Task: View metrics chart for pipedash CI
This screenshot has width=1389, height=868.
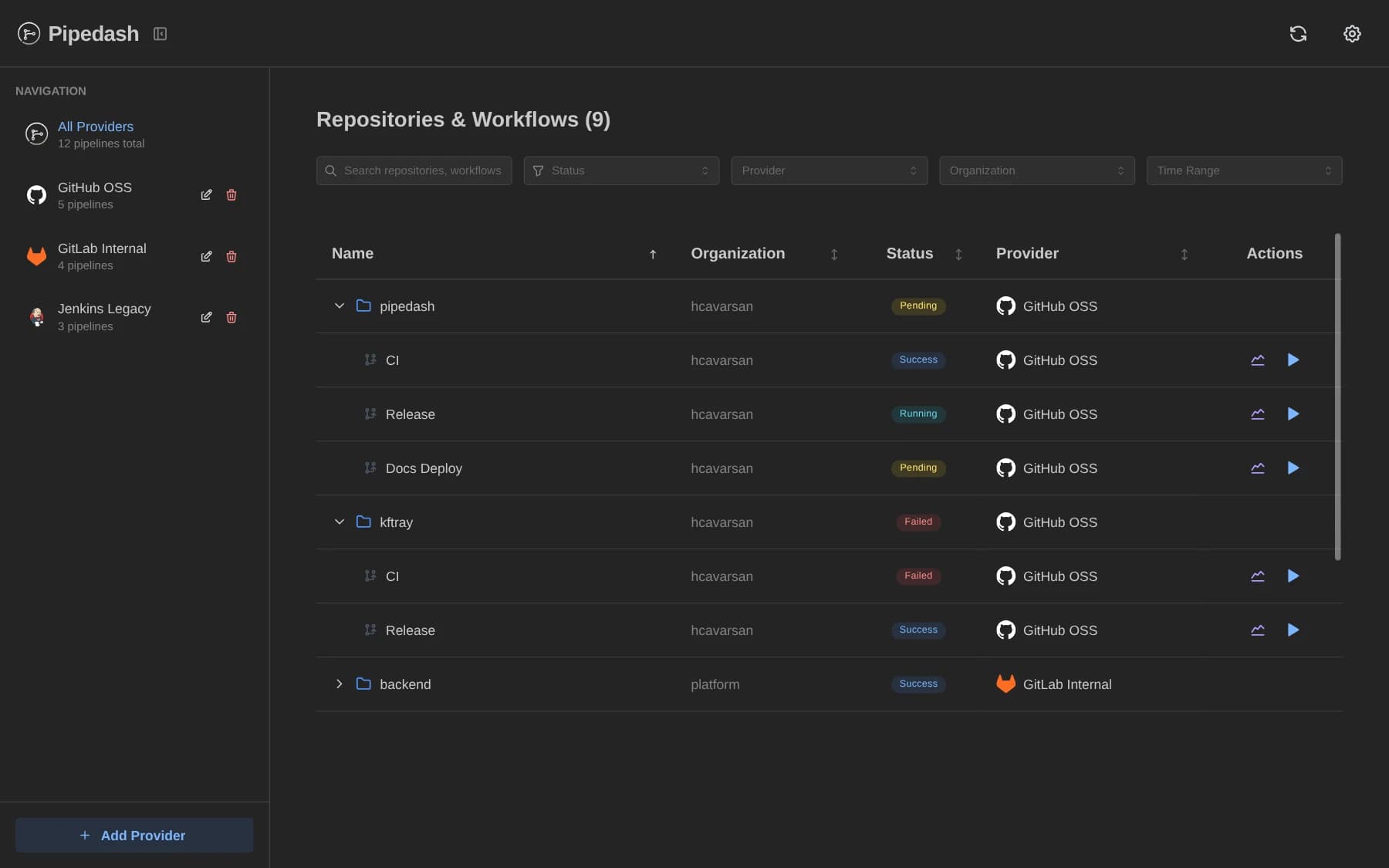Action: (x=1258, y=360)
